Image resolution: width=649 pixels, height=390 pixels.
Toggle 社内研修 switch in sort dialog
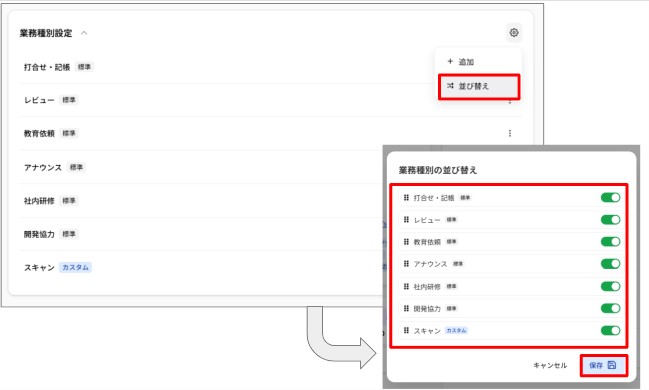[x=610, y=286]
